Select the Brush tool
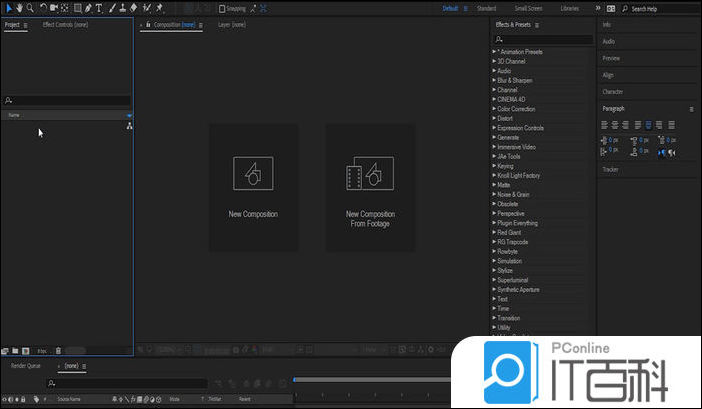 click(111, 8)
